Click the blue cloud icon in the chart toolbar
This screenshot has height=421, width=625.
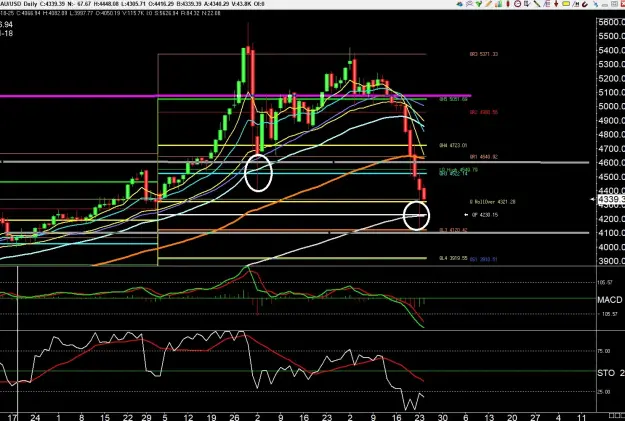(x=460, y=4)
